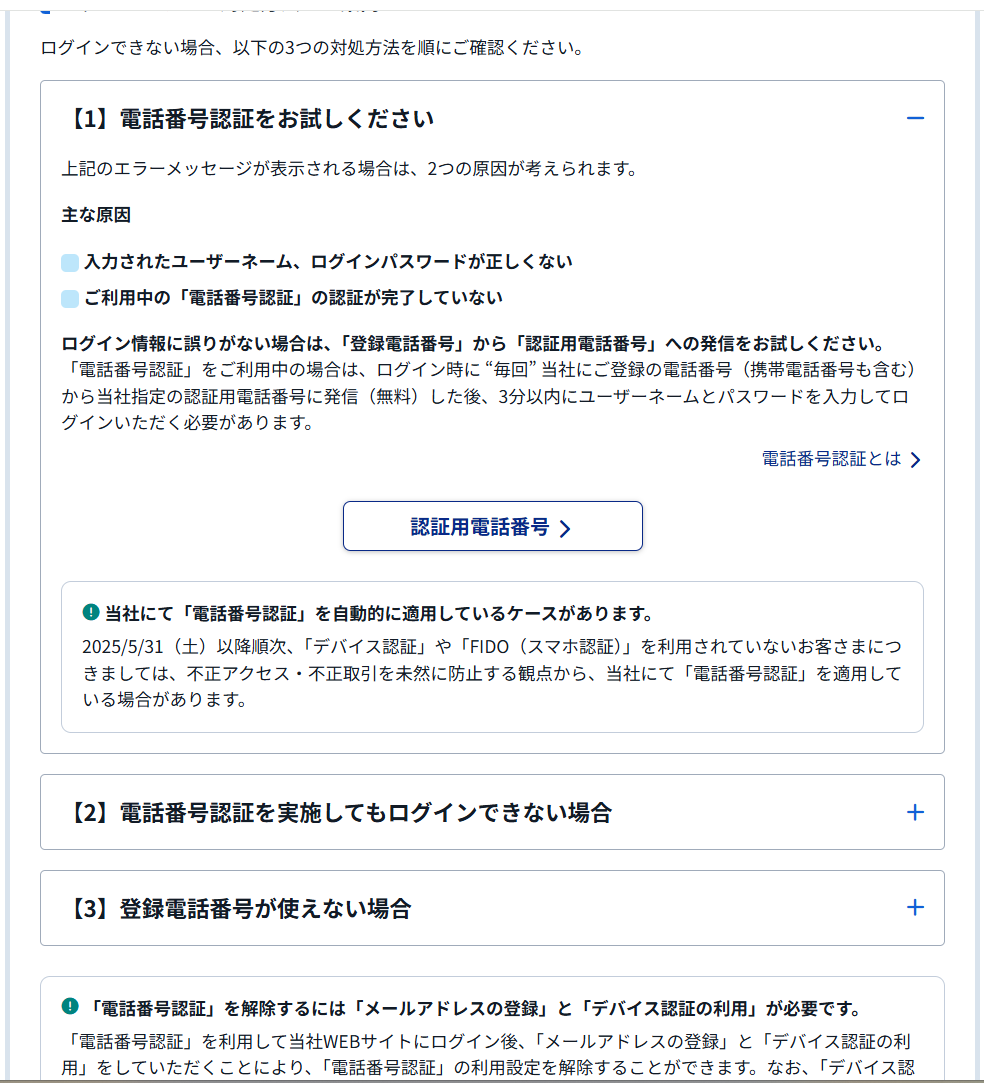Click the 【1】電話番号認証をお試しください header title
The image size is (984, 1083).
coord(250,119)
